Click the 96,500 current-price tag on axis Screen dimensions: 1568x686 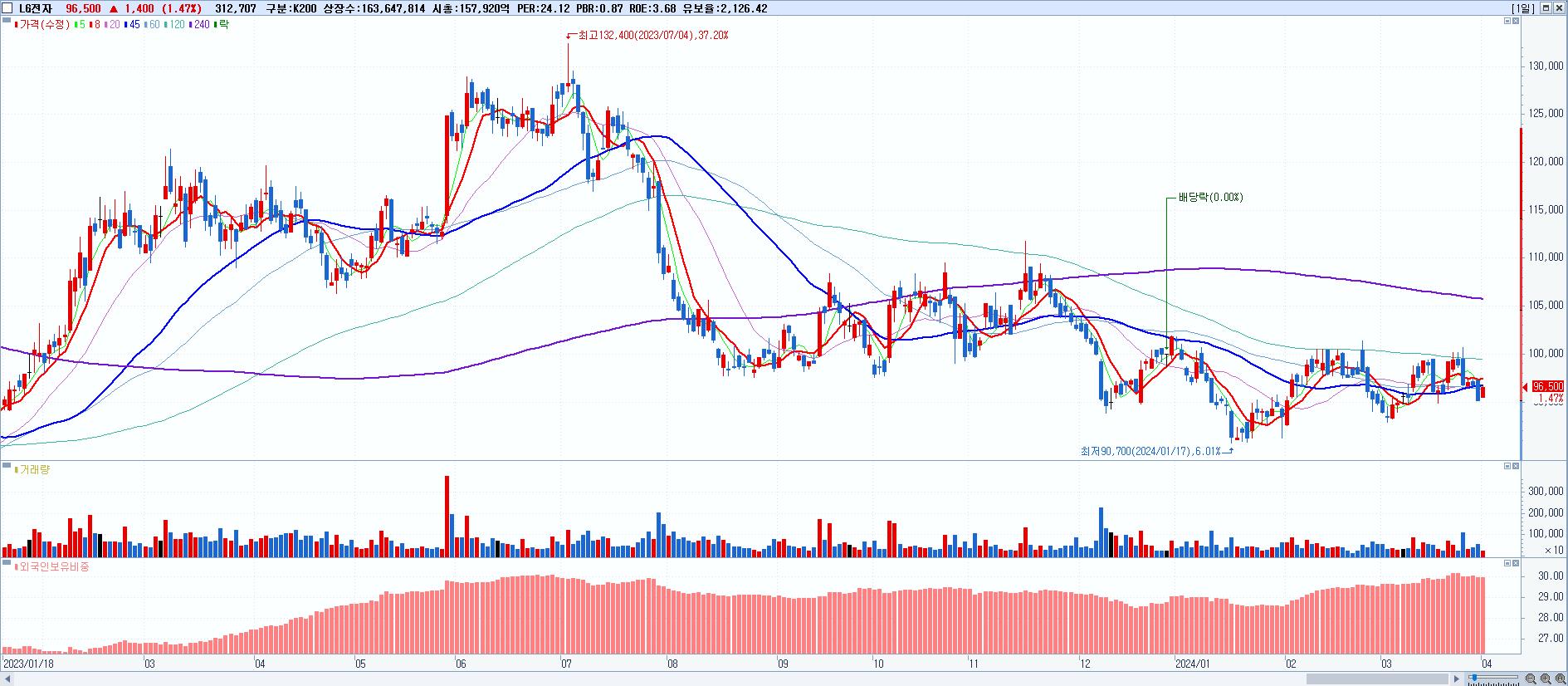click(x=1547, y=387)
